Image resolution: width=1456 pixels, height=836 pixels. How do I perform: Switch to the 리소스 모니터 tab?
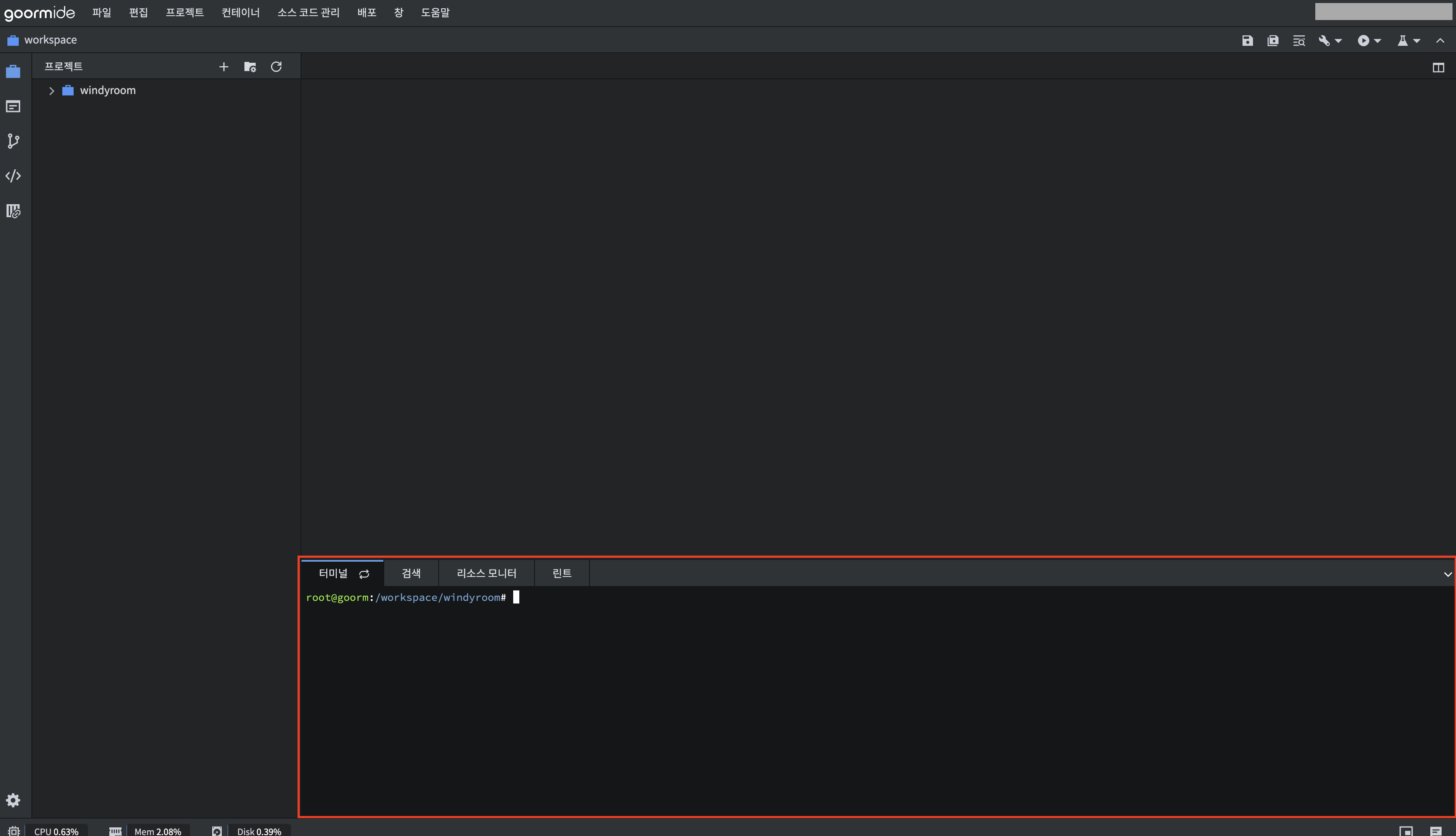click(487, 573)
